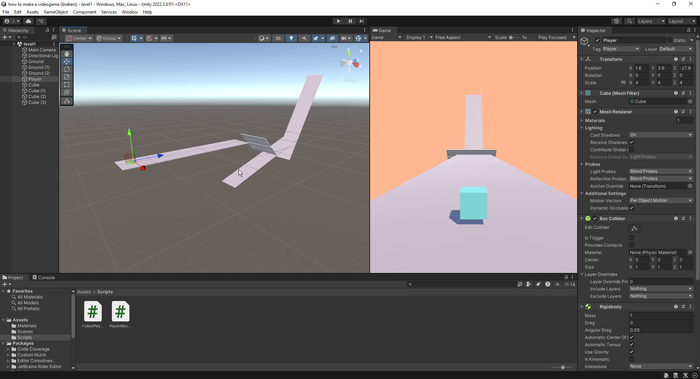Open Motion Vectors dropdown

click(661, 200)
